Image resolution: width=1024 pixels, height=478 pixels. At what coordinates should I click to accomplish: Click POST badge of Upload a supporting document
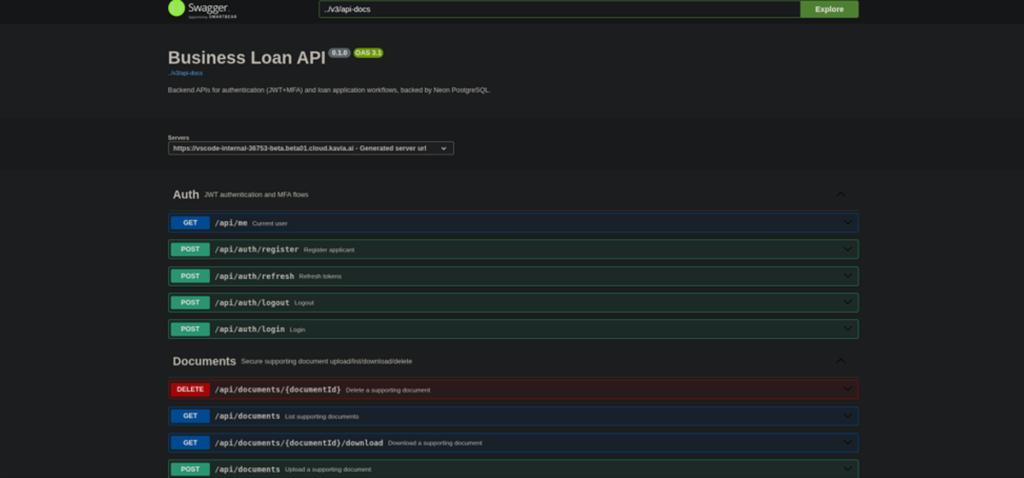190,469
